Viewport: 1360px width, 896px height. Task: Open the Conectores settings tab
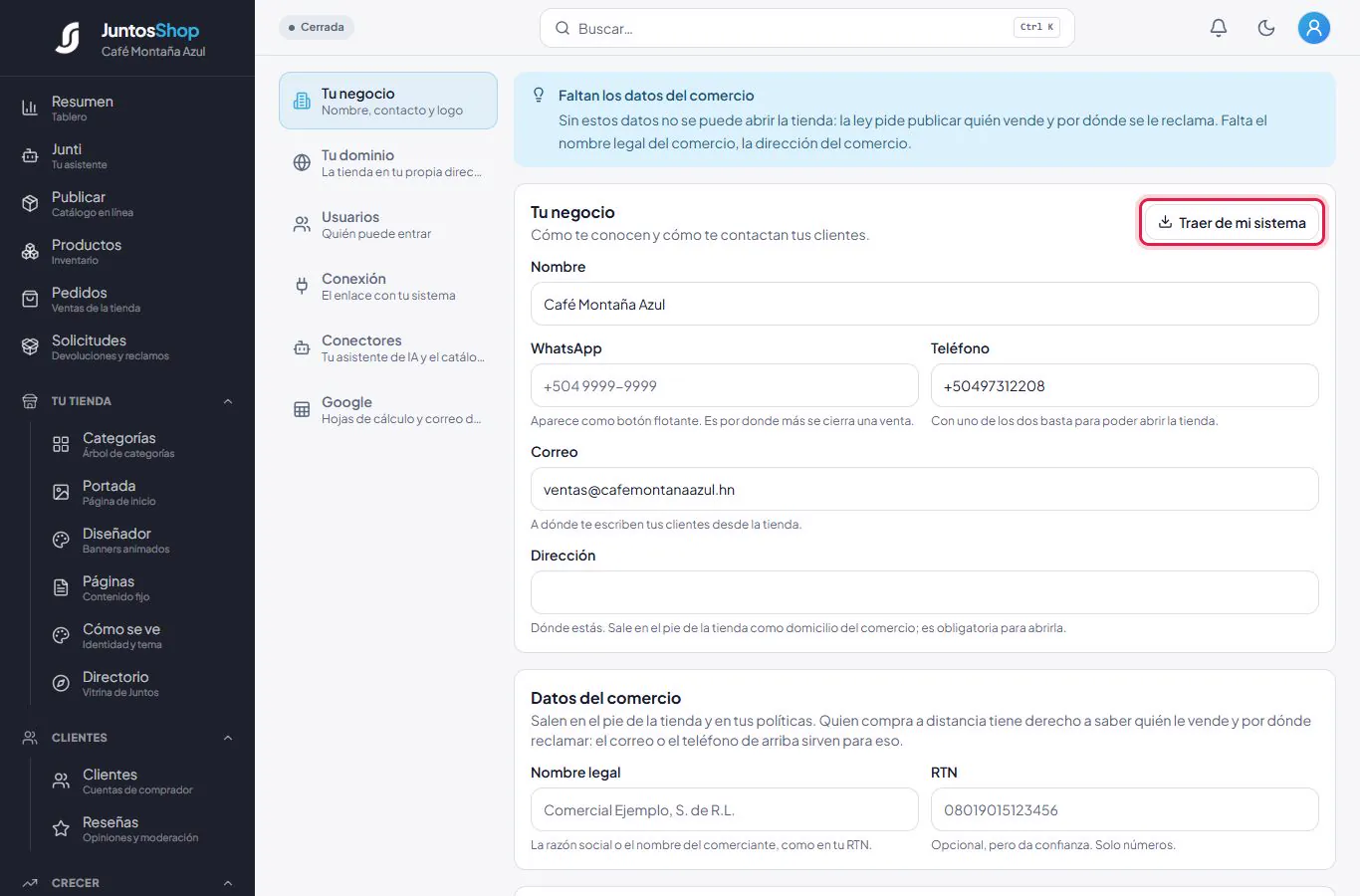click(388, 347)
